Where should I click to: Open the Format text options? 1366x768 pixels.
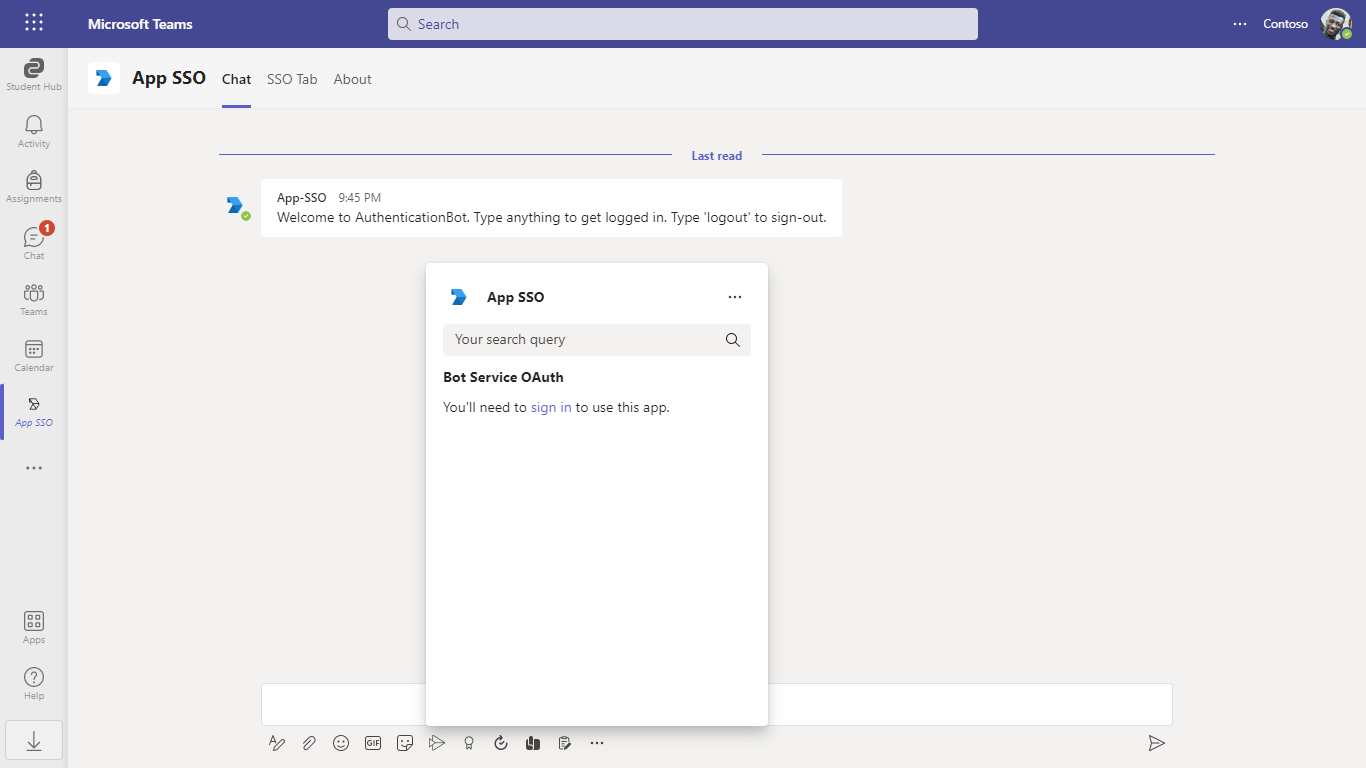click(x=277, y=743)
